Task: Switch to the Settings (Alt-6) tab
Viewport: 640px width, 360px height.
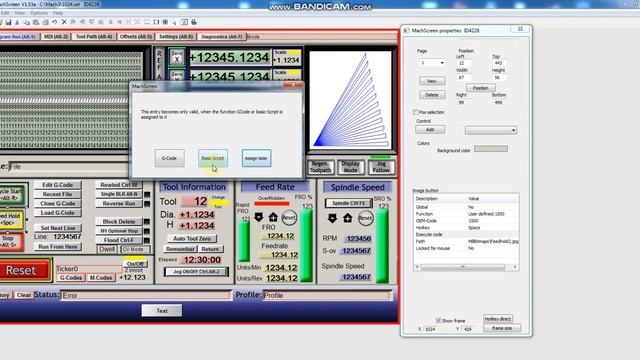Action: click(x=176, y=37)
